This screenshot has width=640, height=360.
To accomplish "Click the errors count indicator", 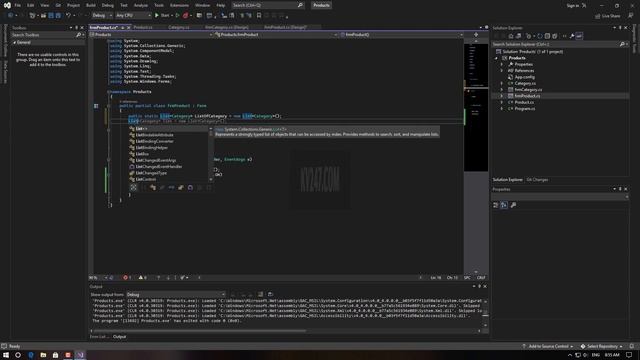I will point(127,278).
